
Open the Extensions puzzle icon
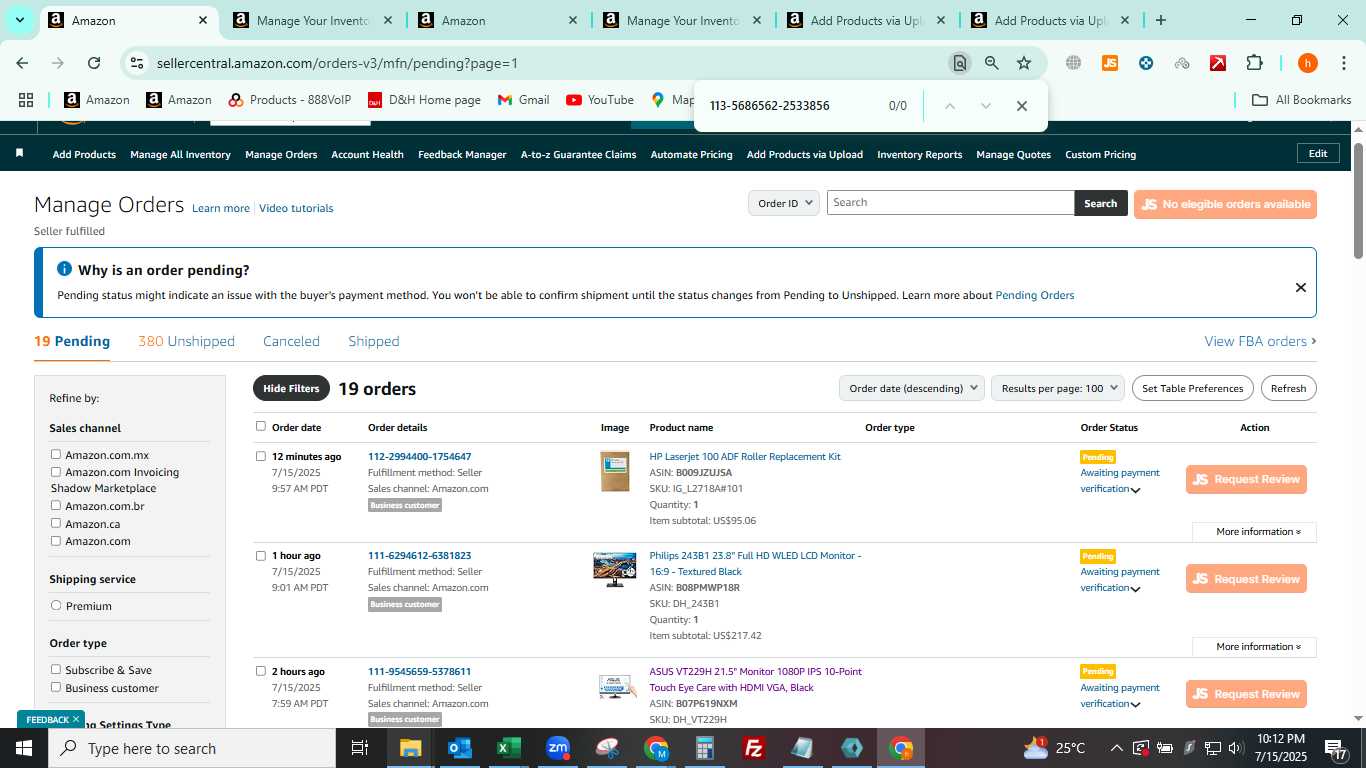(1254, 63)
